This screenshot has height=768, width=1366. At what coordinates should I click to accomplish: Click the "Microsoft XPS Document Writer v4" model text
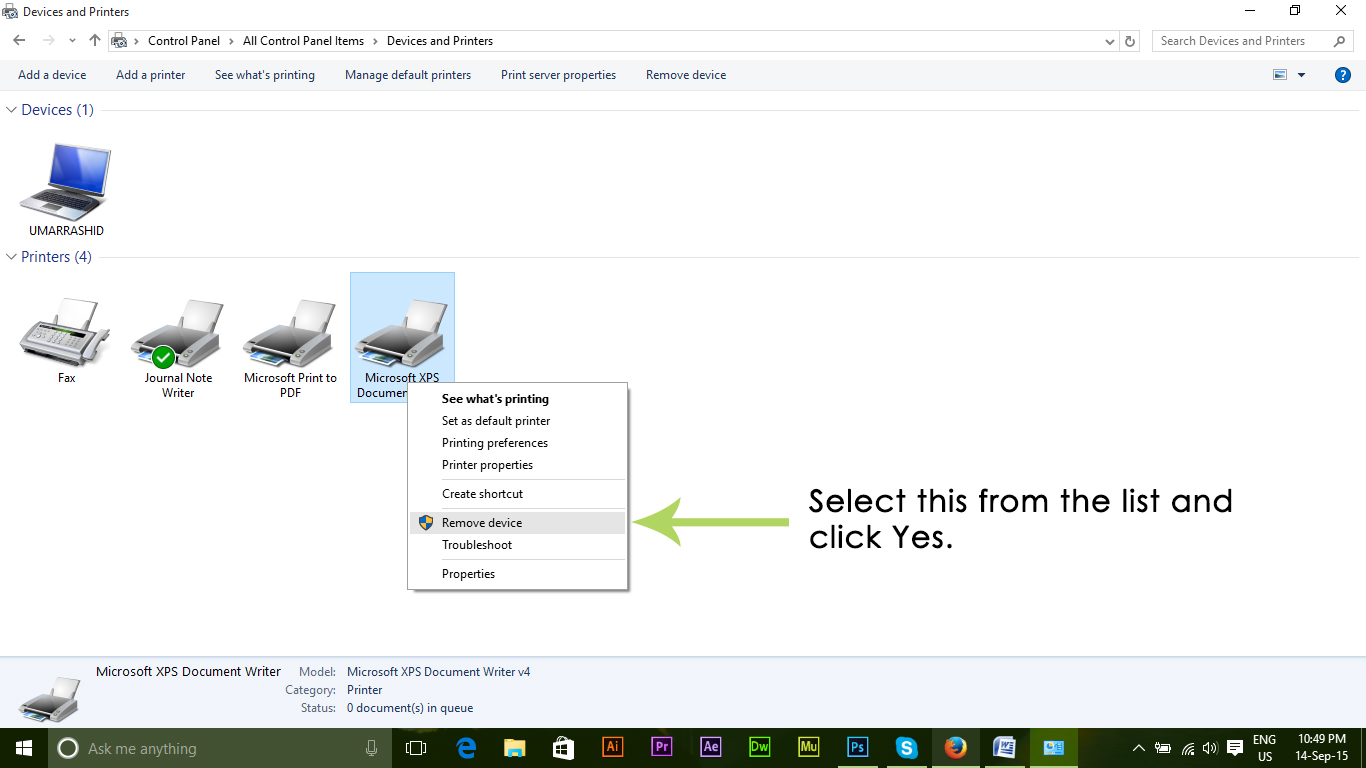[438, 672]
